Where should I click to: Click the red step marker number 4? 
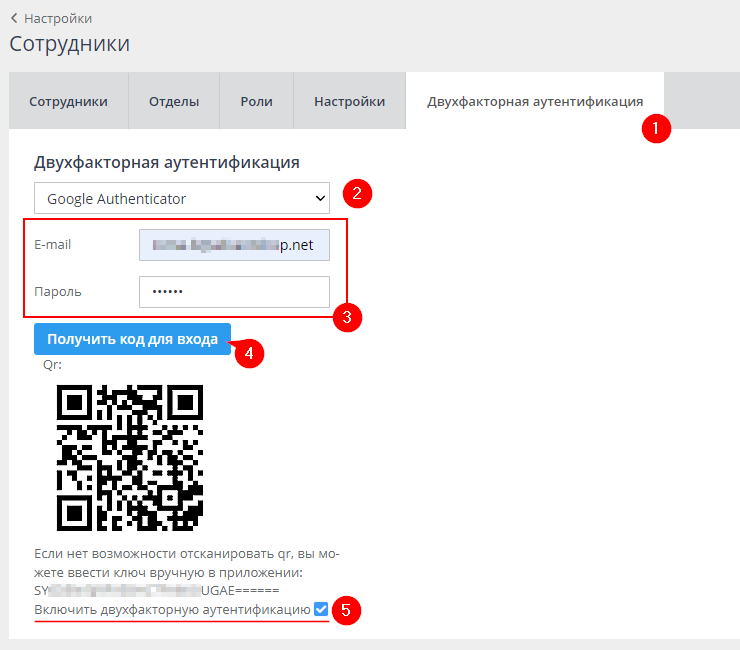point(248,353)
